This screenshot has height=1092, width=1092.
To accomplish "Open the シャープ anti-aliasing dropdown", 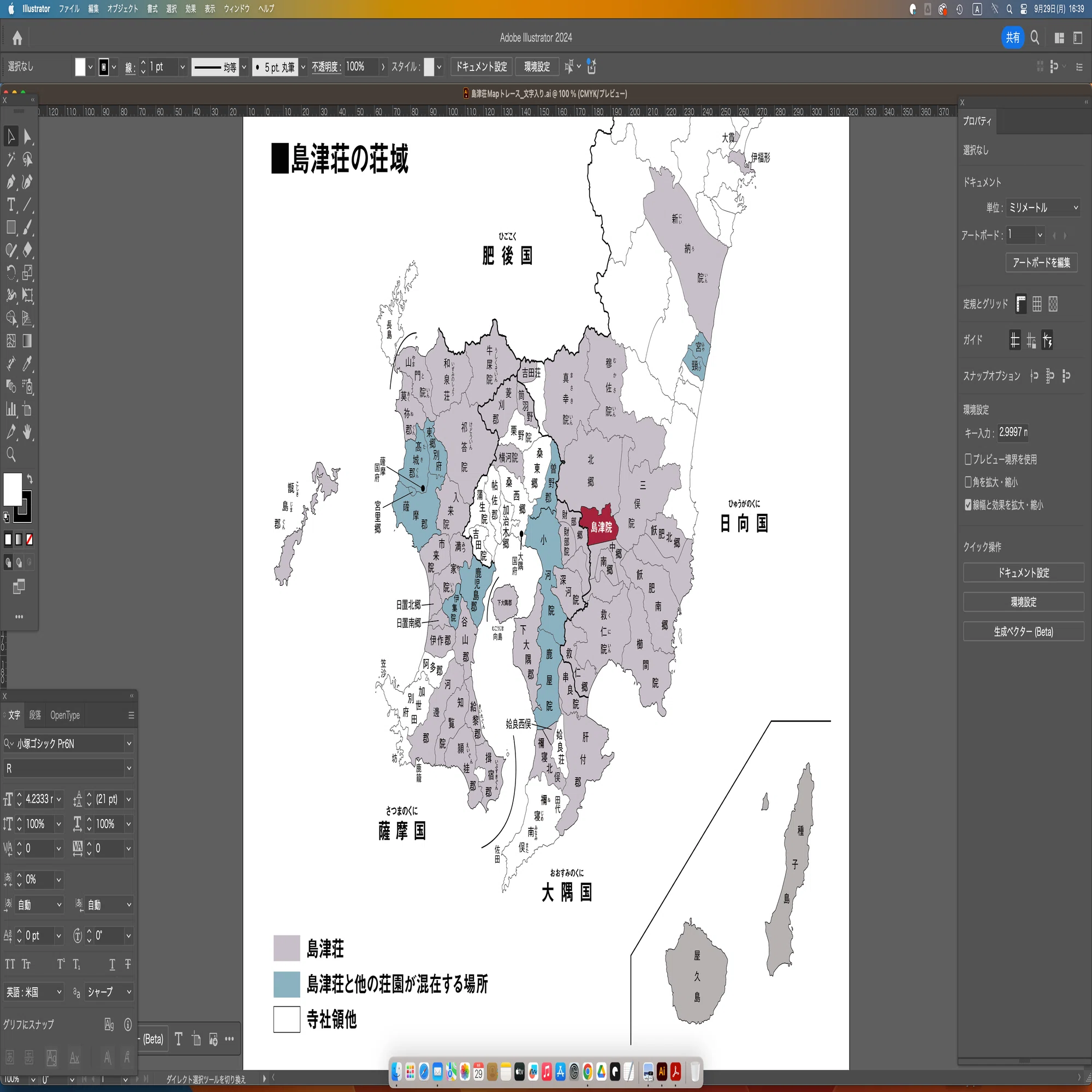I will [109, 992].
